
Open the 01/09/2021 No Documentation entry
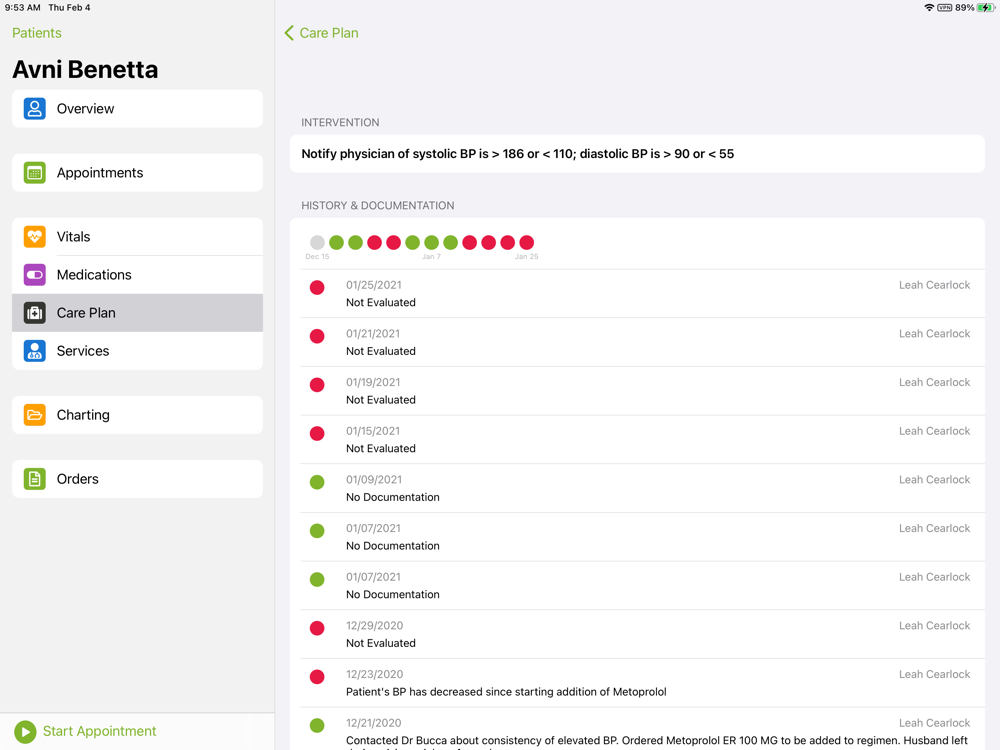pos(640,488)
